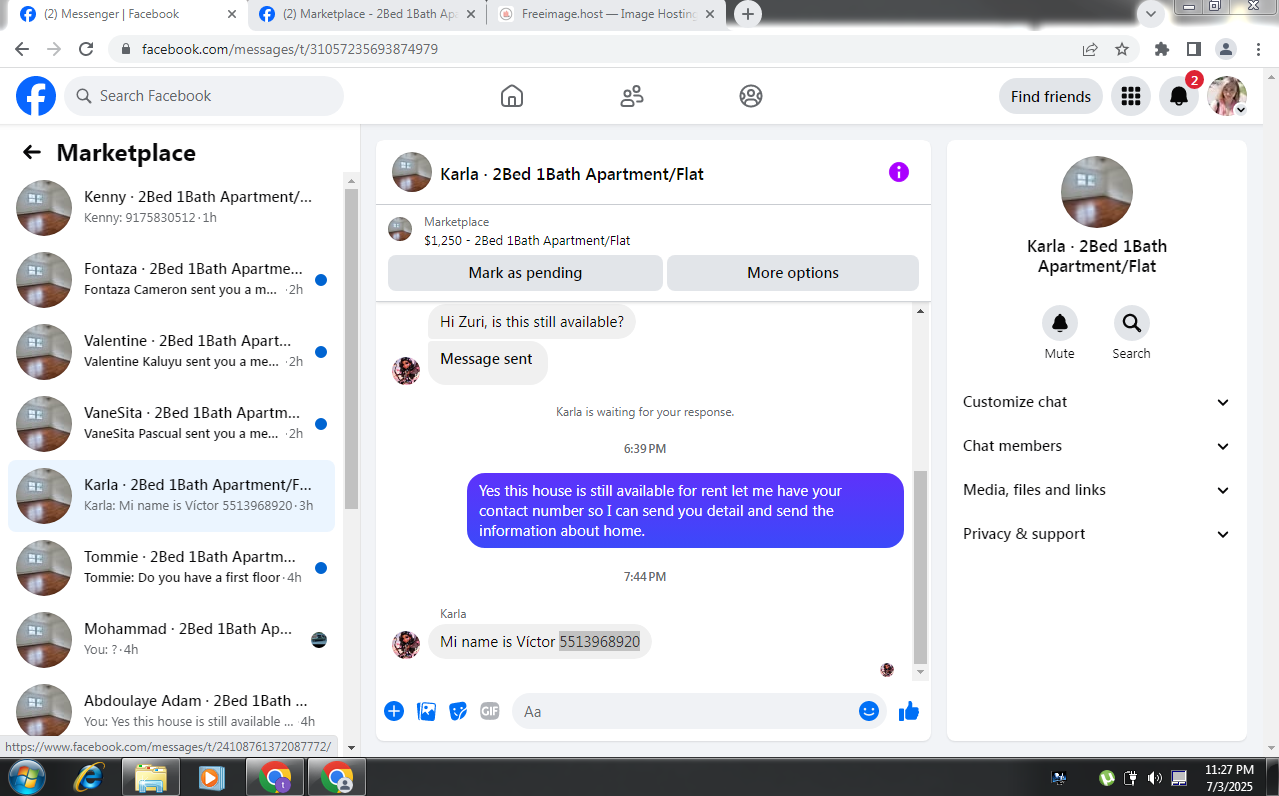The width and height of the screenshot is (1279, 796).
Task: Expand Media, files and links section
Action: pos(1097,490)
